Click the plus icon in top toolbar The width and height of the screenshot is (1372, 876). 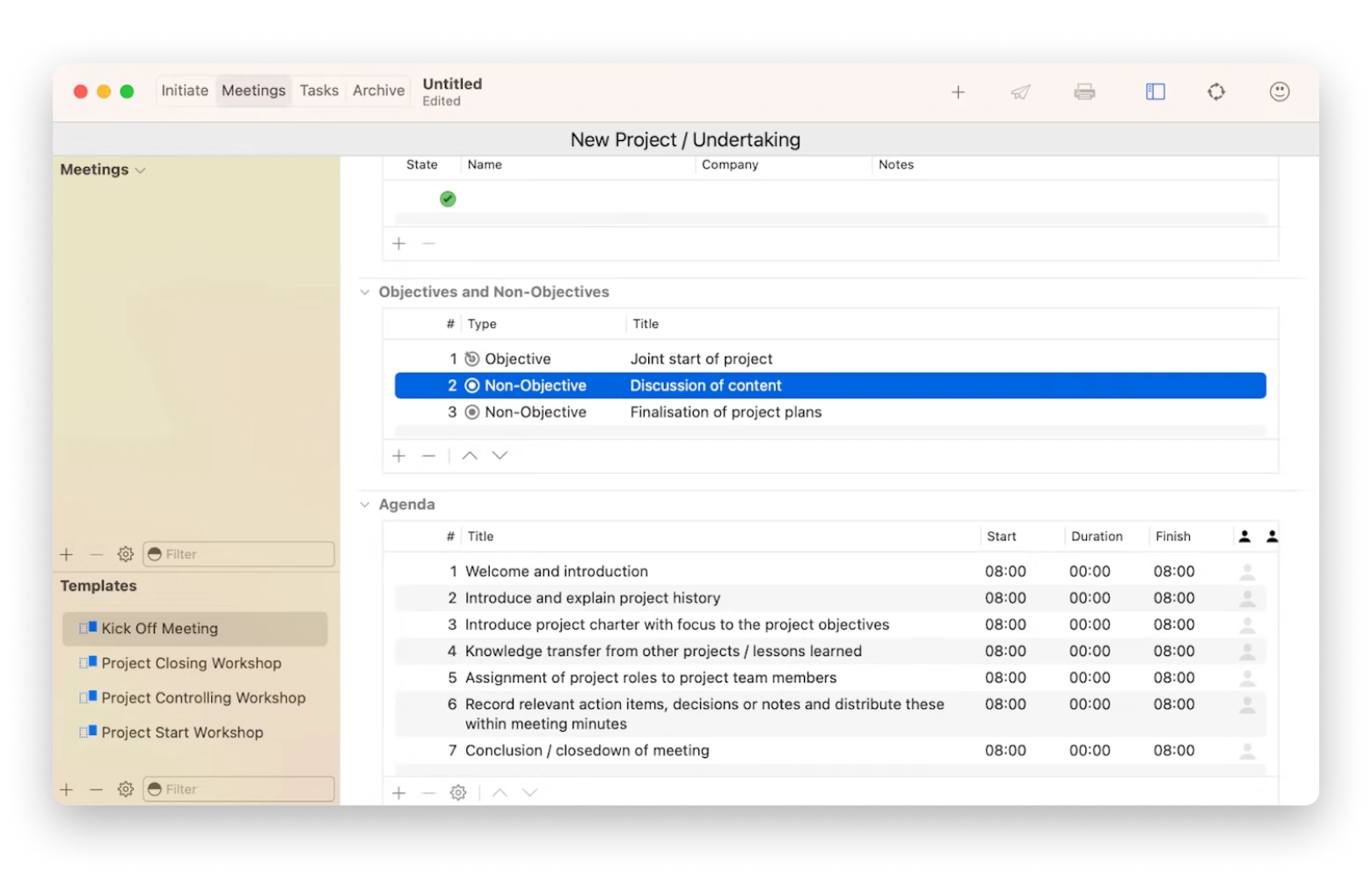pos(958,91)
